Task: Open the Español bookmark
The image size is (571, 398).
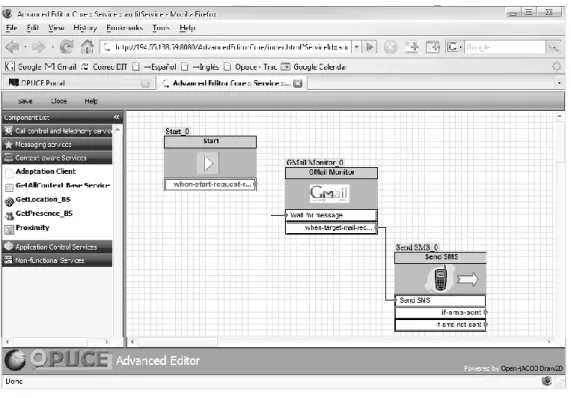Action: click(154, 67)
